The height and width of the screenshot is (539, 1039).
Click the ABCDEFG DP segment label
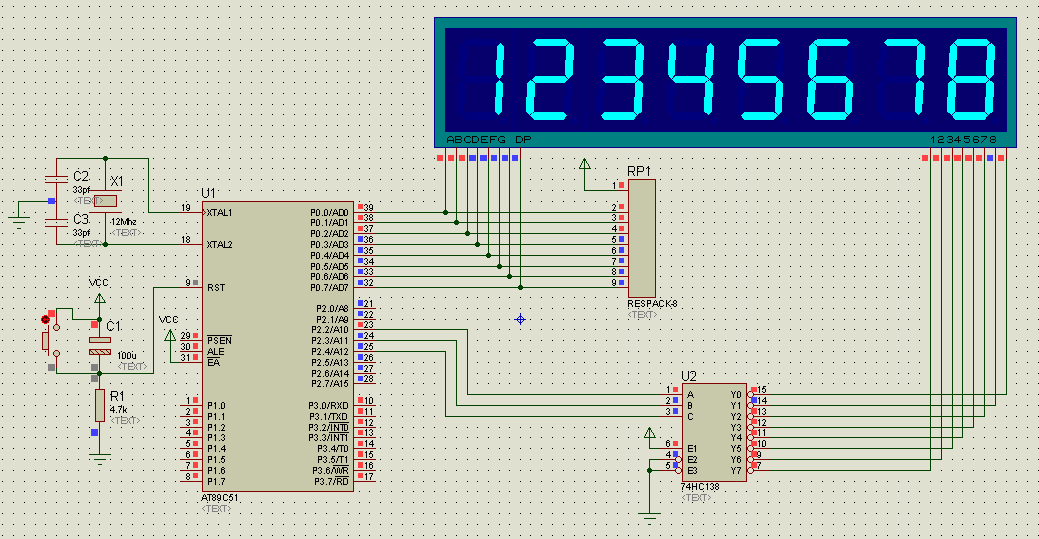pyautogui.click(x=489, y=139)
